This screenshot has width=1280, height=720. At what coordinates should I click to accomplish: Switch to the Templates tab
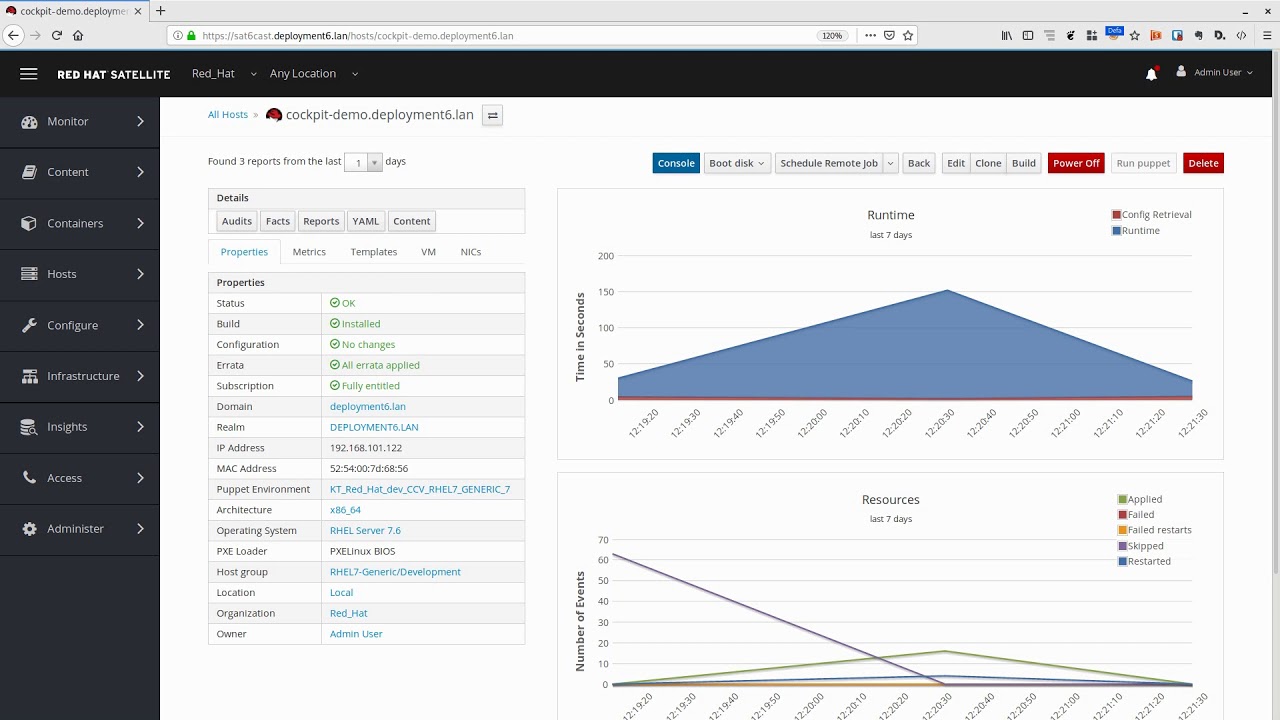pyautogui.click(x=374, y=252)
